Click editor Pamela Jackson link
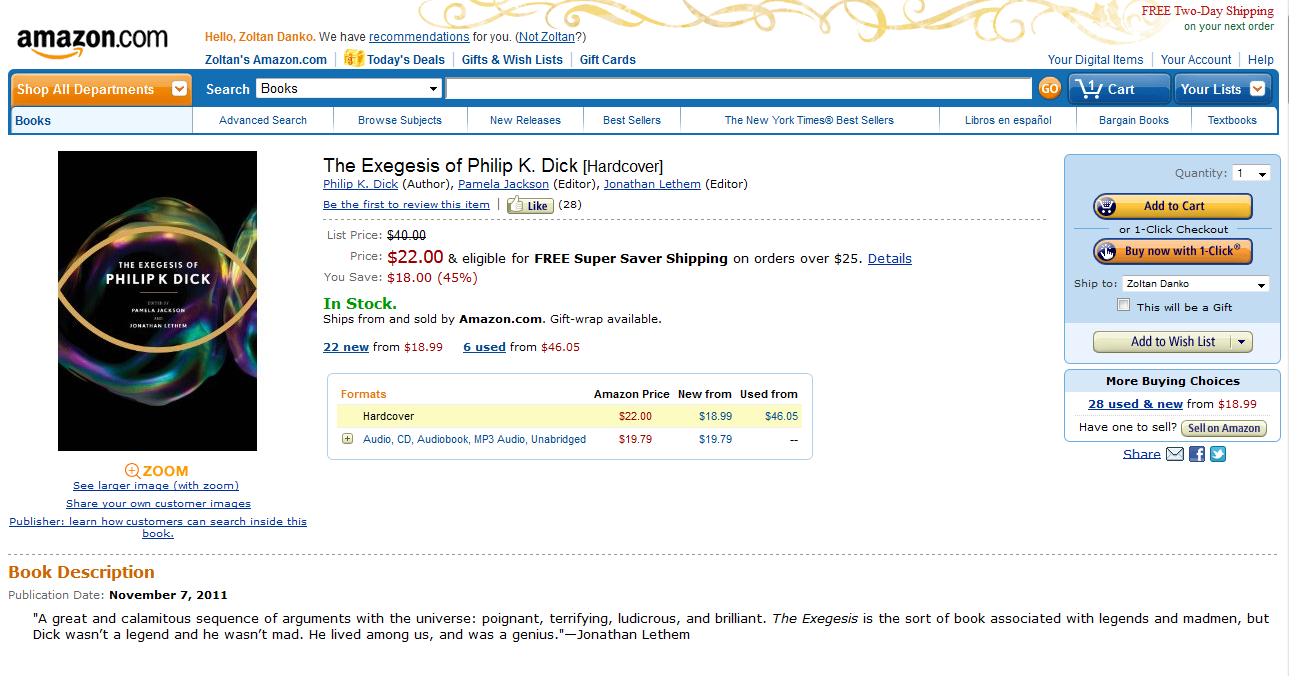 [503, 184]
